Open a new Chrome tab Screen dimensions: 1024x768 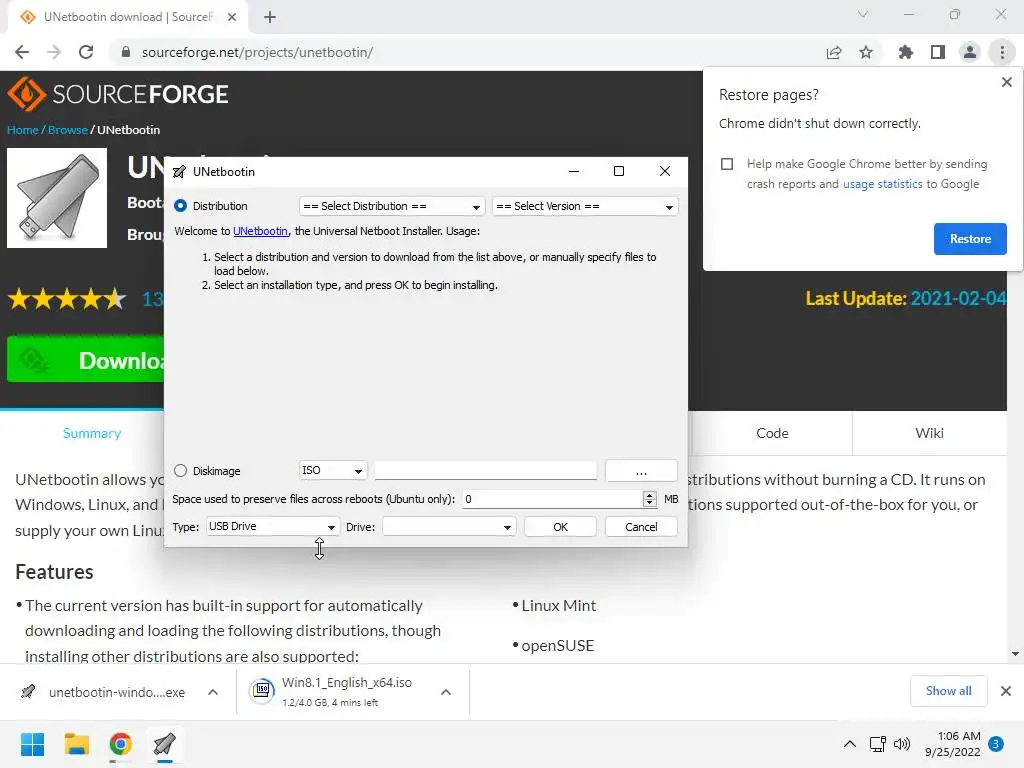pos(270,17)
